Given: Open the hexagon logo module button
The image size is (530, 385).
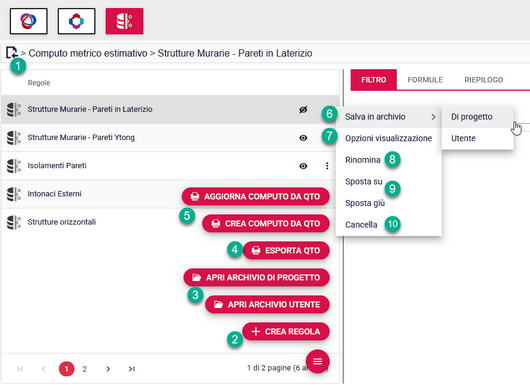Looking at the screenshot, I should pyautogui.click(x=77, y=21).
